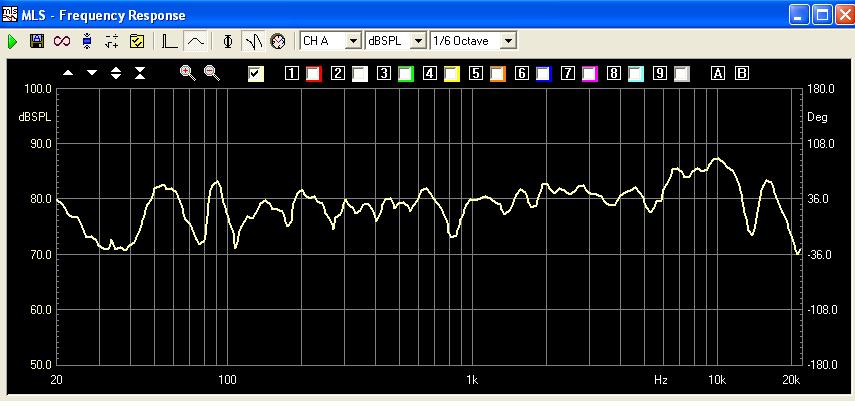The width and height of the screenshot is (855, 406).
Task: Click the yellow overlay 4 color box
Action: tap(451, 73)
